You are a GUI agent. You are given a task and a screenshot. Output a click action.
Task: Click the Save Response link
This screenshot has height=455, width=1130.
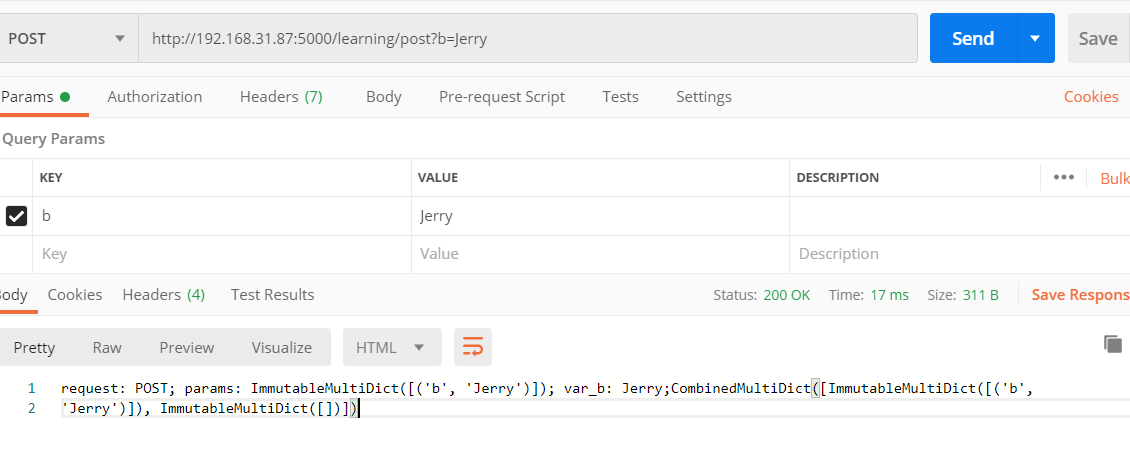[x=1080, y=295]
